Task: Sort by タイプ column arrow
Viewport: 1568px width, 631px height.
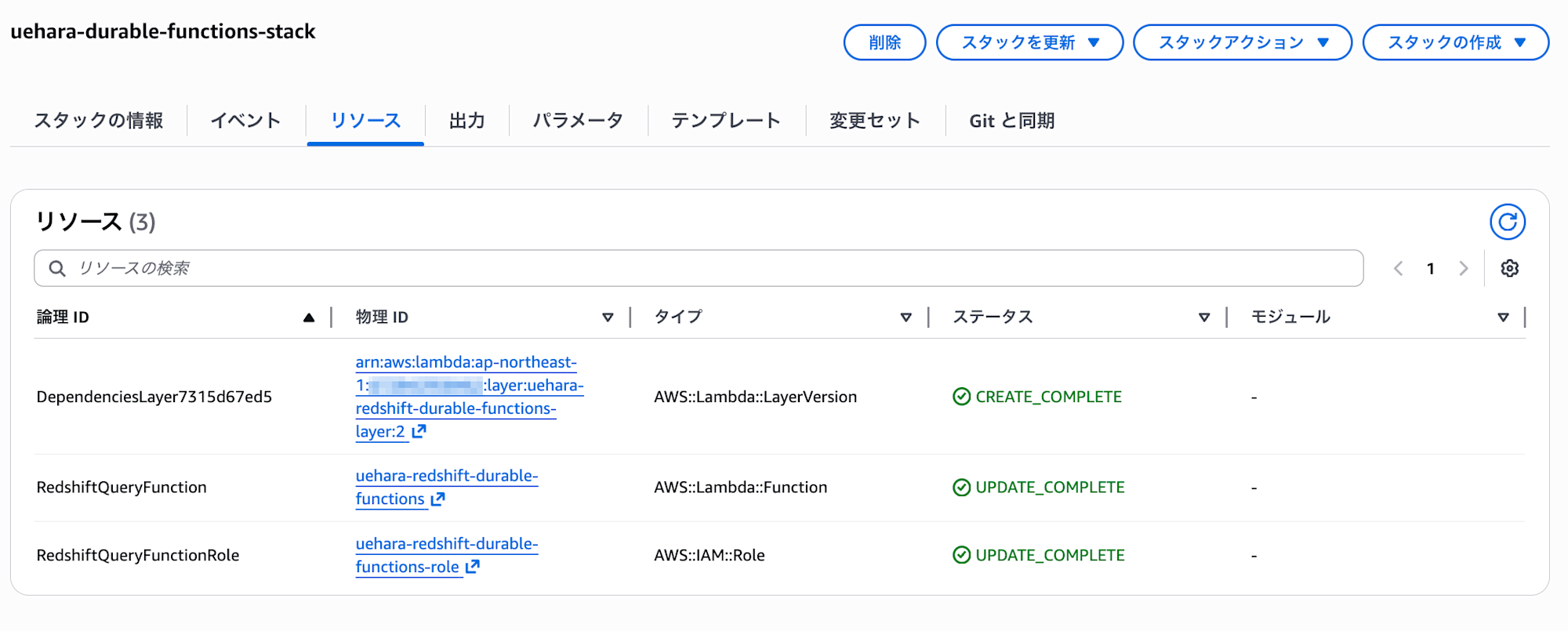Action: pyautogui.click(x=906, y=317)
